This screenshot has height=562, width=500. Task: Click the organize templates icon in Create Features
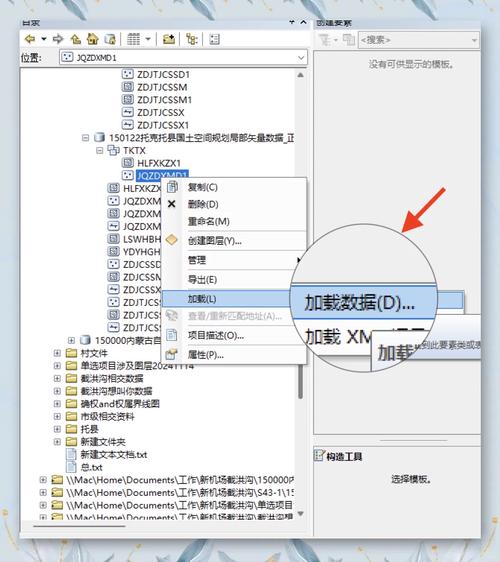point(325,39)
